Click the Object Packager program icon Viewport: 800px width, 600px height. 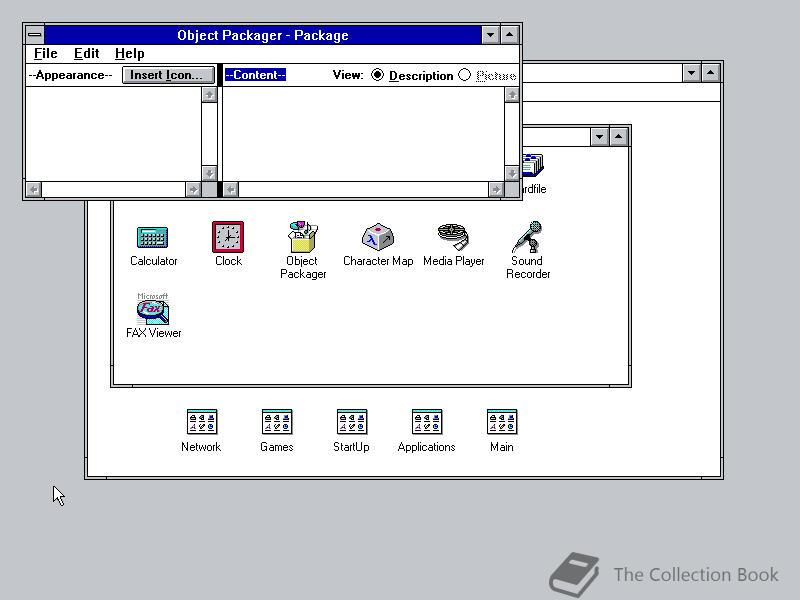coord(303,236)
